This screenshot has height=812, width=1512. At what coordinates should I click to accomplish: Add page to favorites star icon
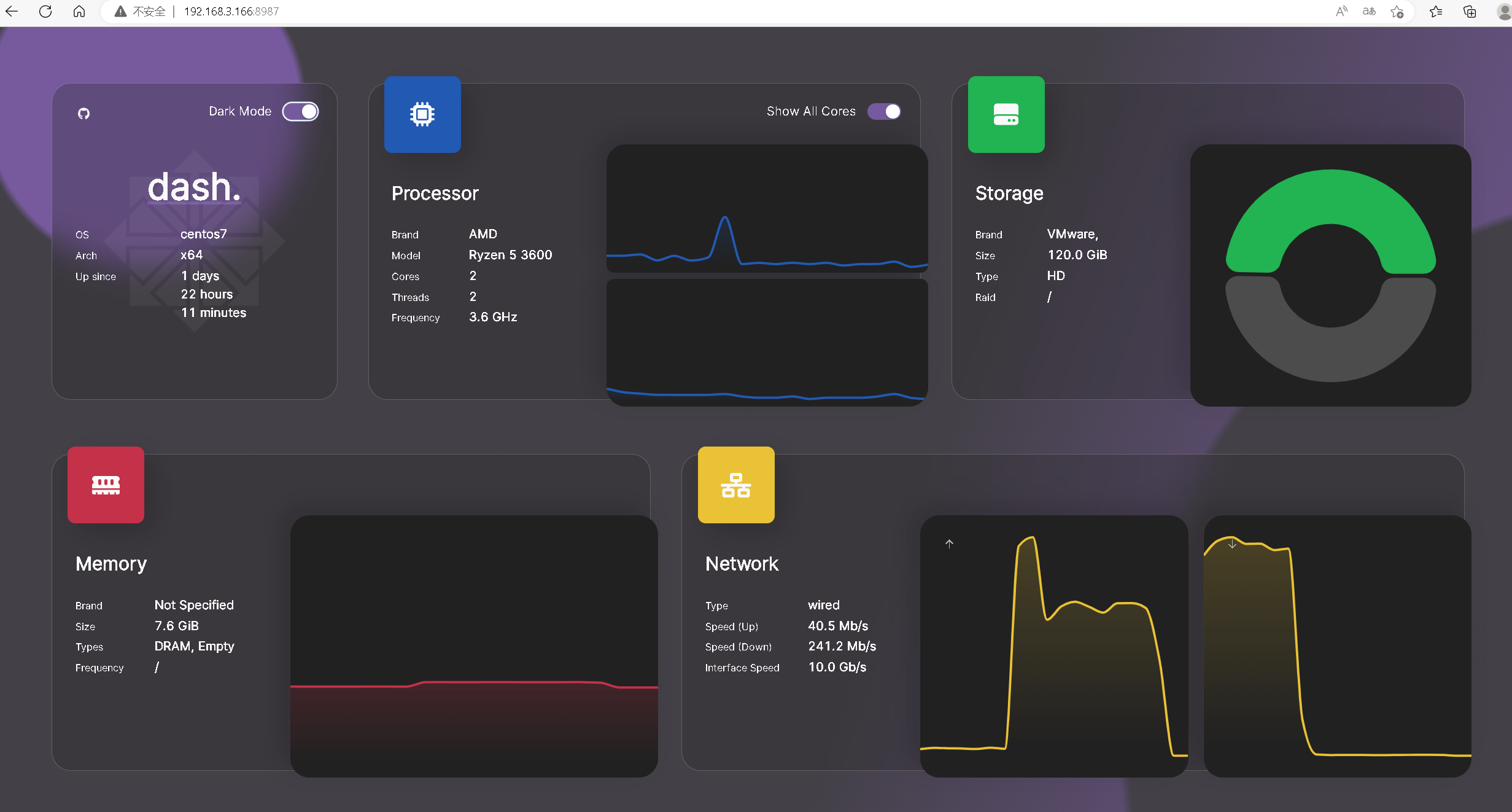pyautogui.click(x=1397, y=11)
